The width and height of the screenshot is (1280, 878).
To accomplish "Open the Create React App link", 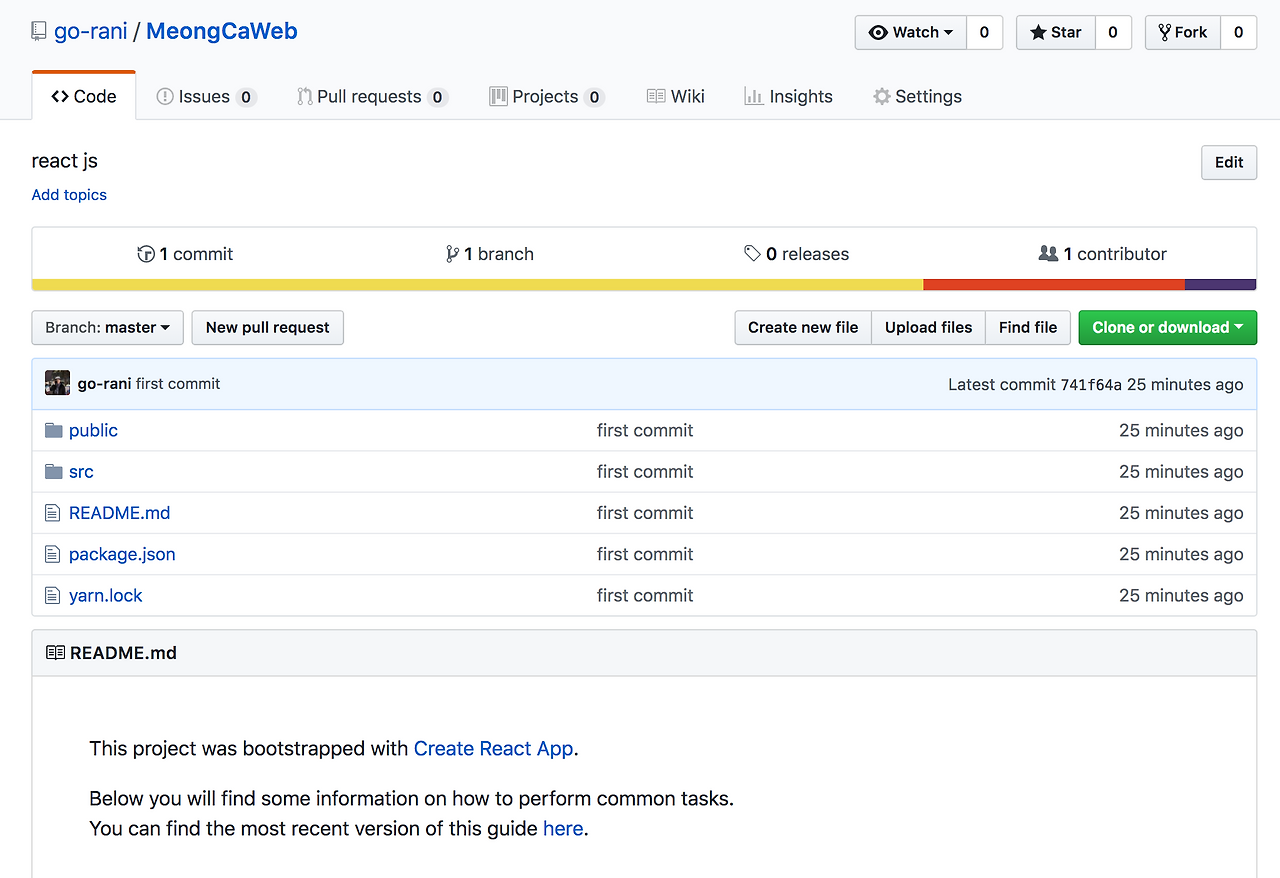I will point(493,748).
